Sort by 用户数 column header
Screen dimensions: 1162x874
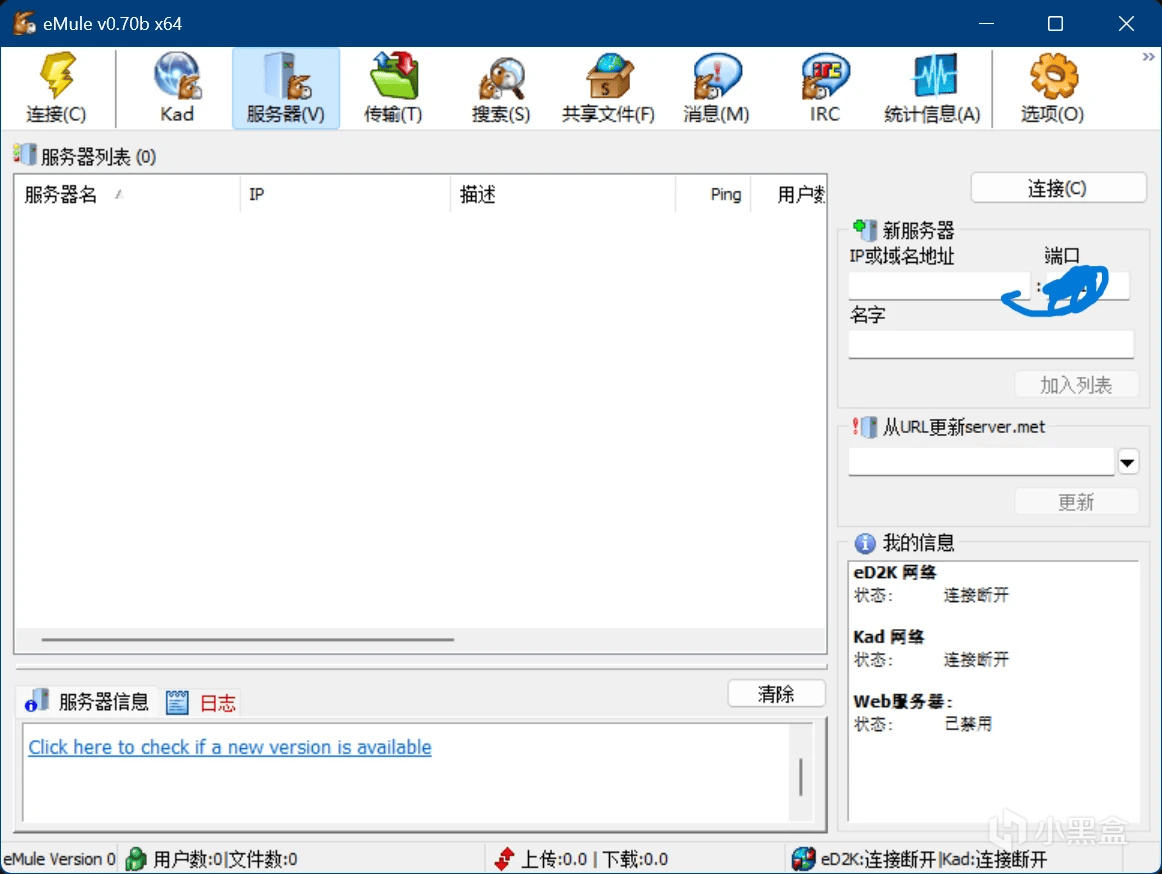(788, 194)
